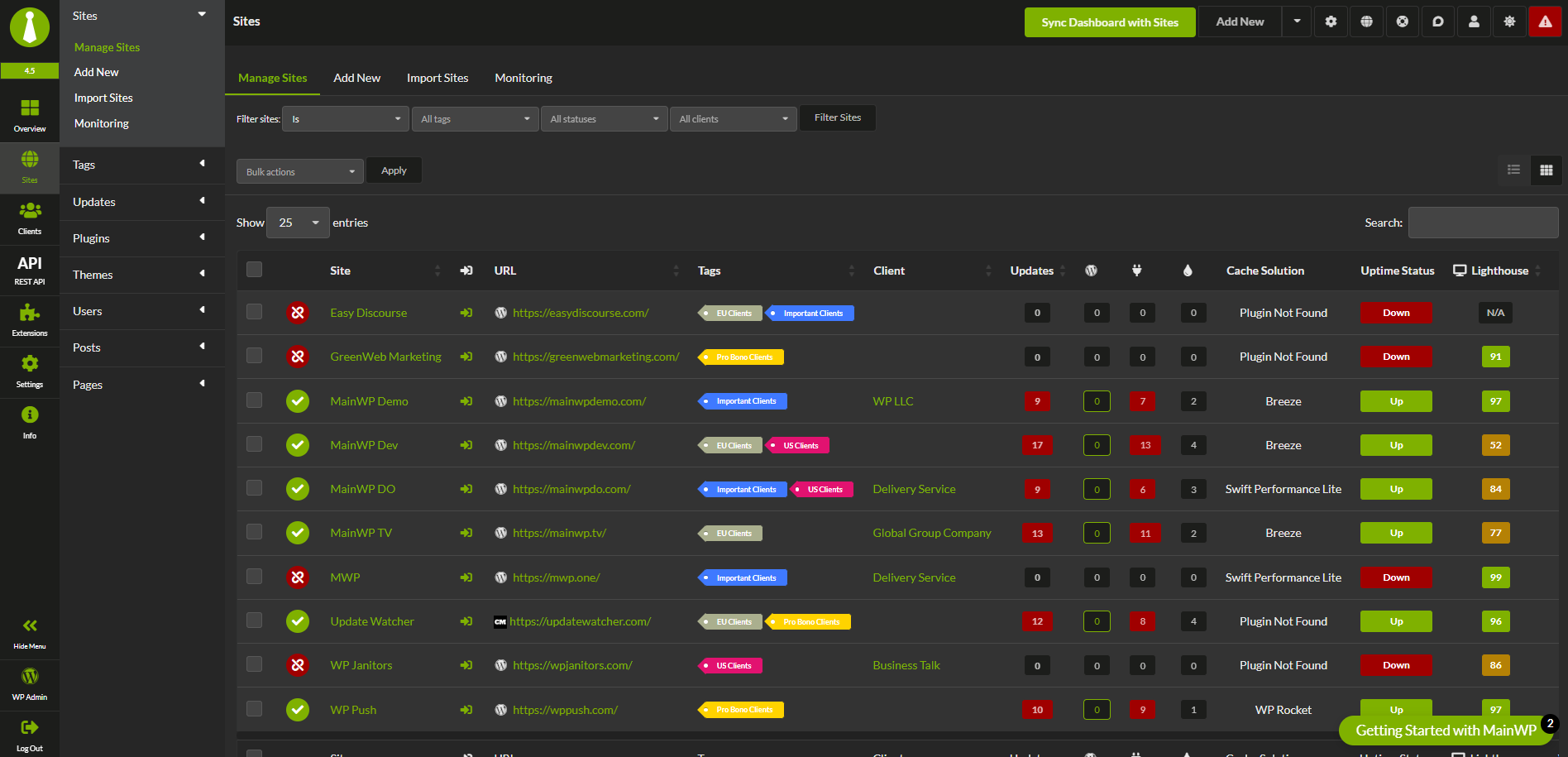Open the Bulk actions dropdown

pyautogui.click(x=300, y=172)
